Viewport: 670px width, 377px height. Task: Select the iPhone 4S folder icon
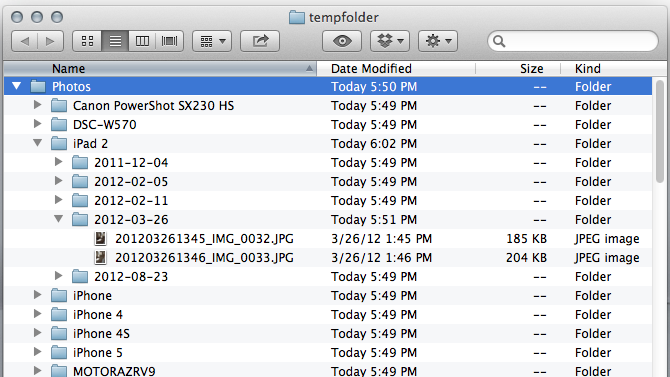click(x=59, y=333)
